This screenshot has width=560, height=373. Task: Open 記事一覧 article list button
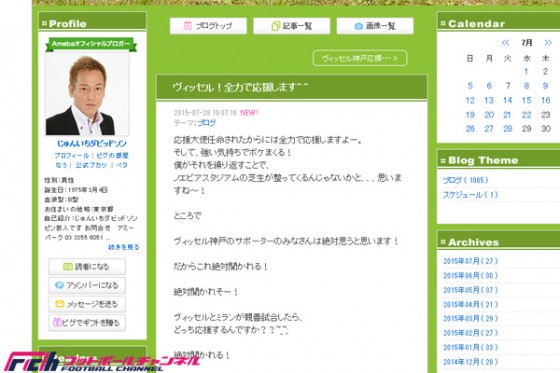pyautogui.click(x=291, y=26)
